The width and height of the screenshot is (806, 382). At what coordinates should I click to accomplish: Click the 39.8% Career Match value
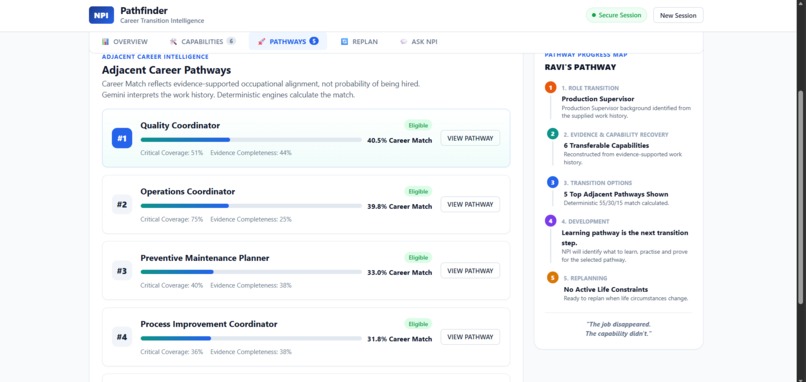(x=399, y=207)
